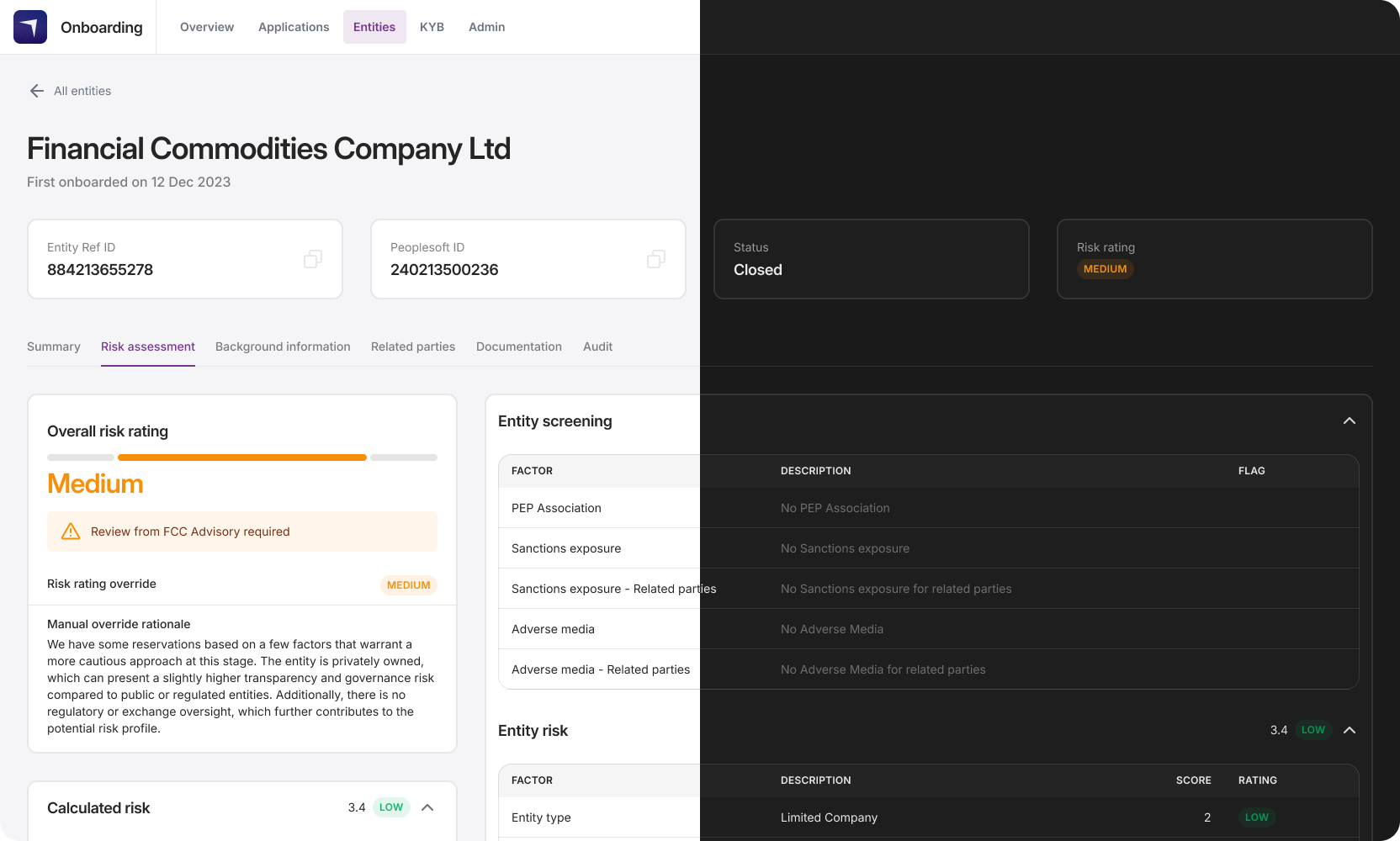1400x841 pixels.
Task: Select the Entities nav item
Action: tap(374, 27)
